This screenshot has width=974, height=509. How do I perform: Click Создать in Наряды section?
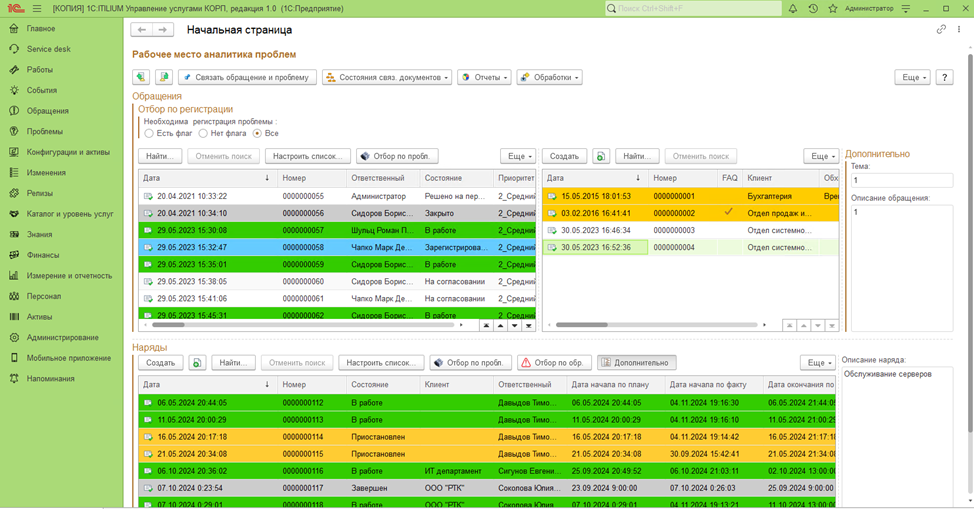click(161, 363)
